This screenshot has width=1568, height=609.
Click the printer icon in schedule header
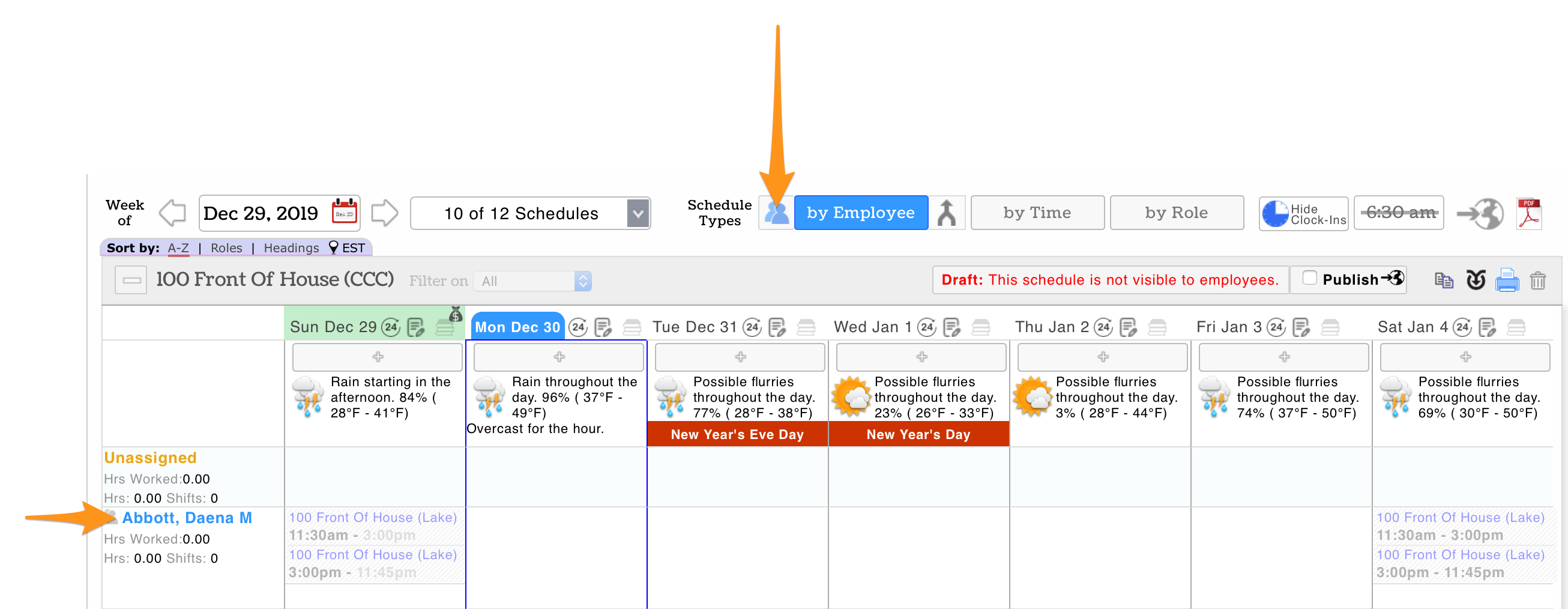(1507, 280)
